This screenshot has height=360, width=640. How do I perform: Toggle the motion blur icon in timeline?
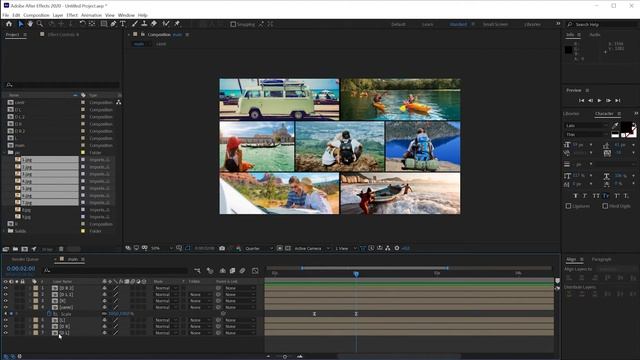[x=242, y=271]
